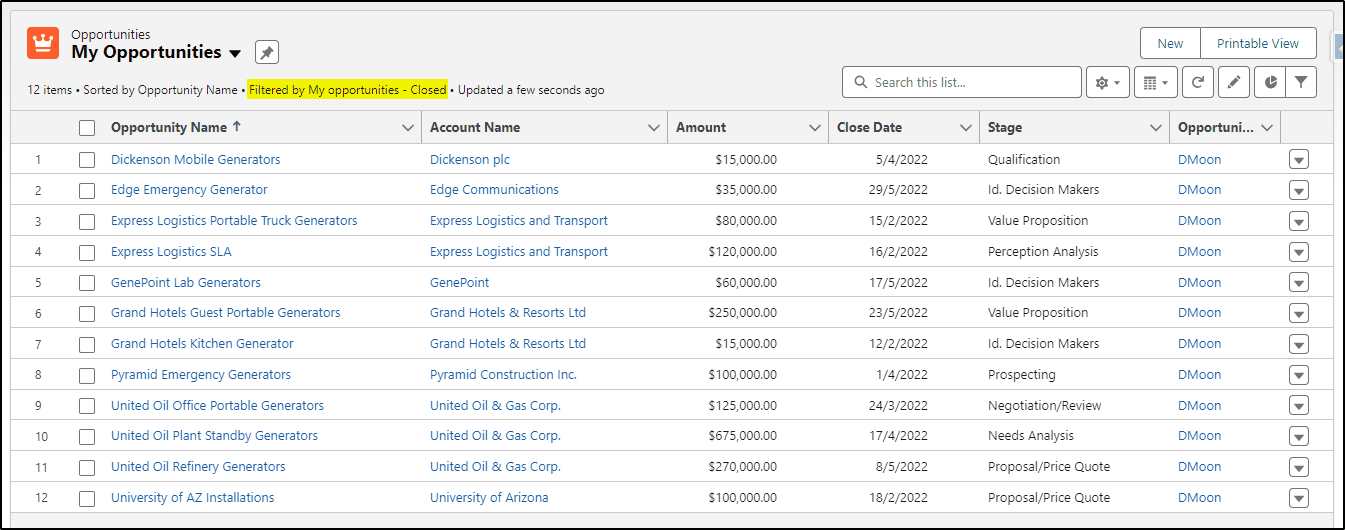Viewport: 1345px width, 530px height.
Task: Click the New button
Action: 1170,43
